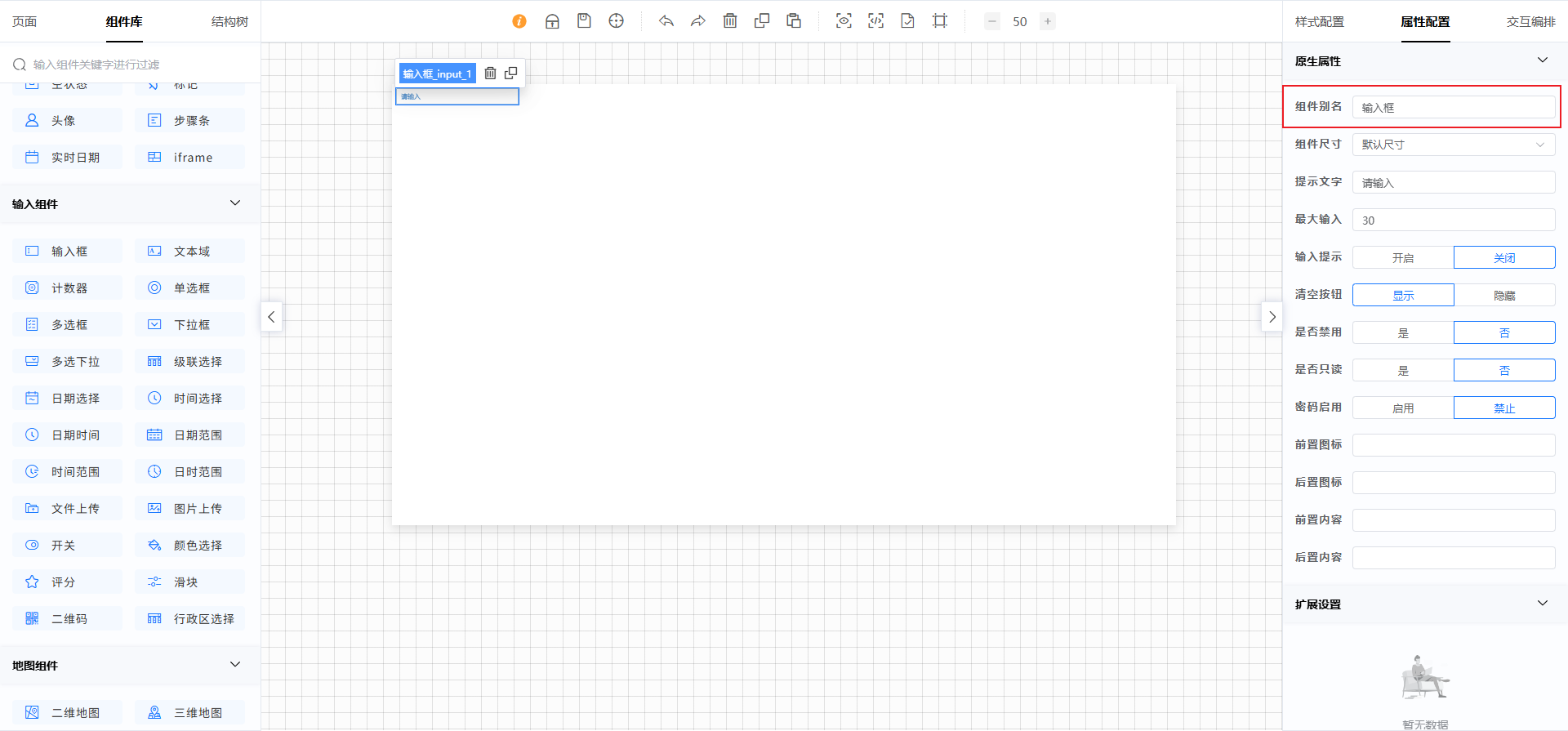Open the 组件尺寸 dropdown

click(1454, 145)
